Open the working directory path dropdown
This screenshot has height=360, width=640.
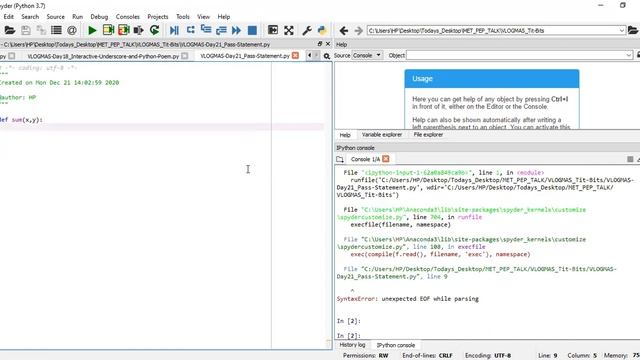(x=622, y=31)
